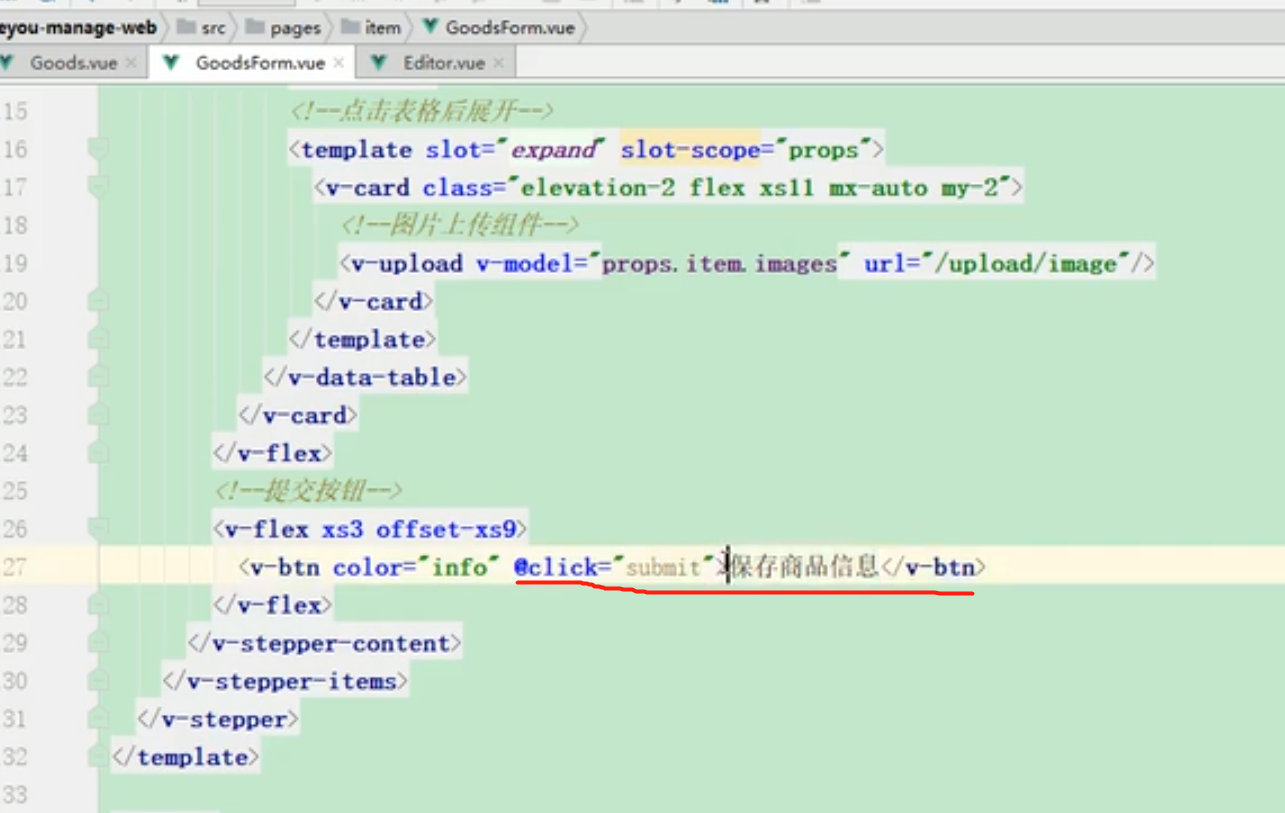Click closing v-card tag on line 23

coord(297,415)
